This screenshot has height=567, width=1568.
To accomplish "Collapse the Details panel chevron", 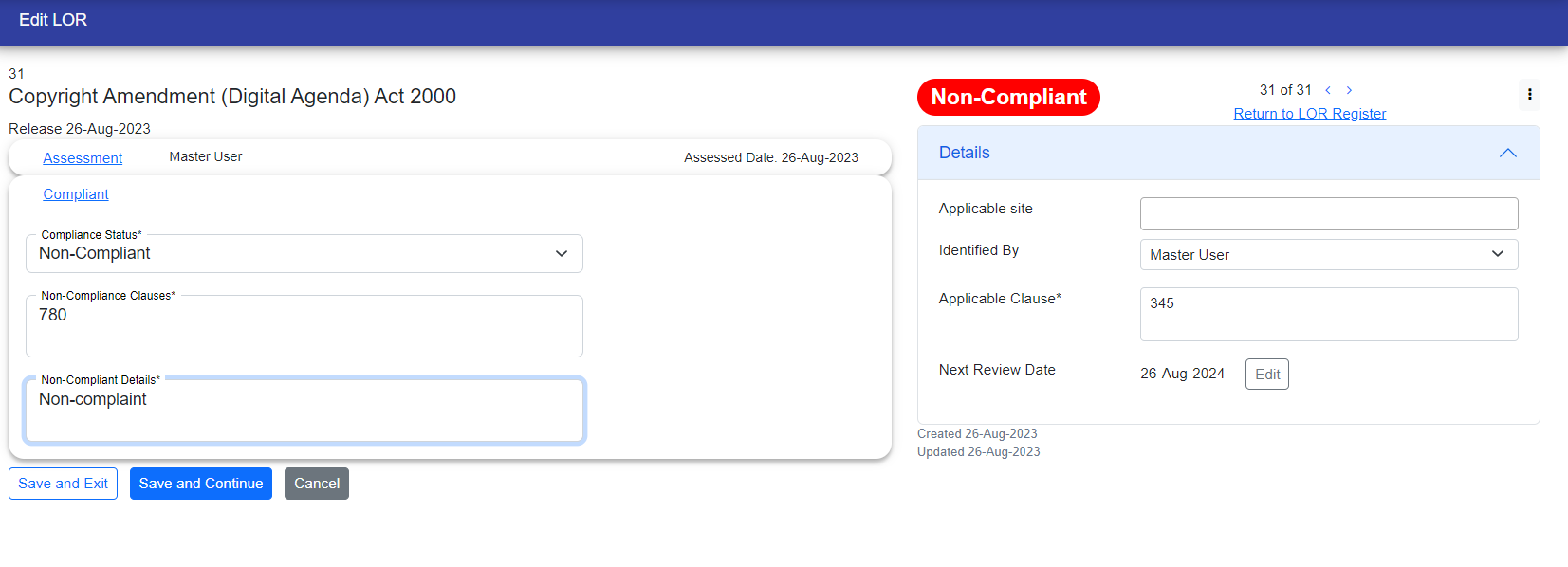I will pos(1507,154).
